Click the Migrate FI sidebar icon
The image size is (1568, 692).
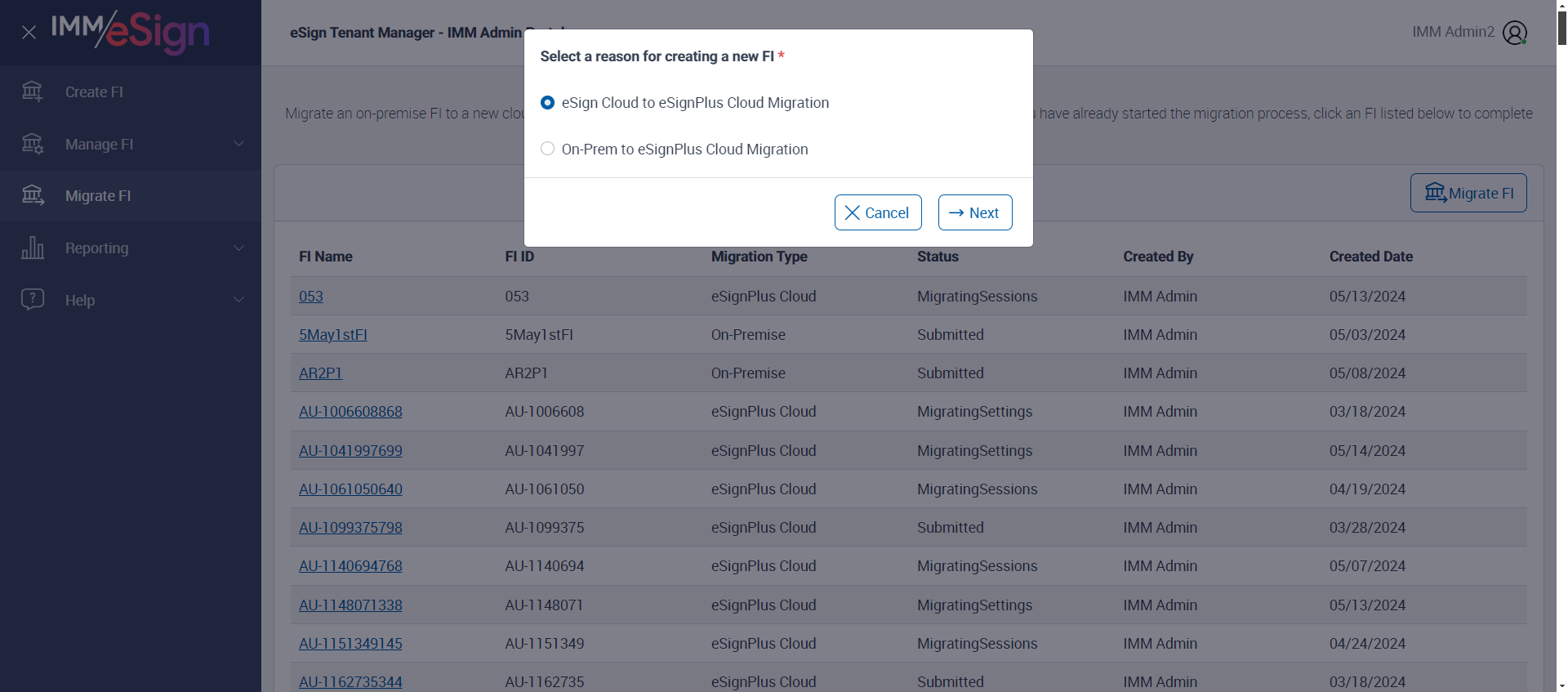33,195
